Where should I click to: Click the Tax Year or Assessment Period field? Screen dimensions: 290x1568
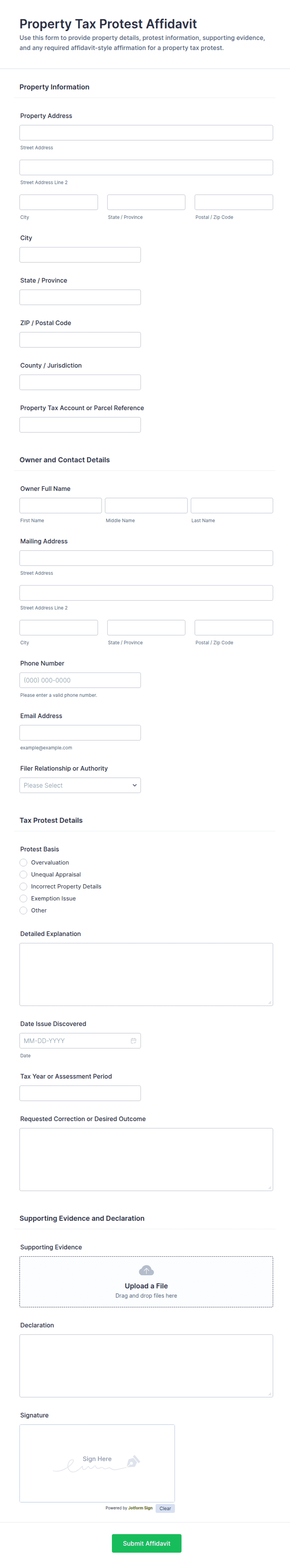coord(80,1093)
